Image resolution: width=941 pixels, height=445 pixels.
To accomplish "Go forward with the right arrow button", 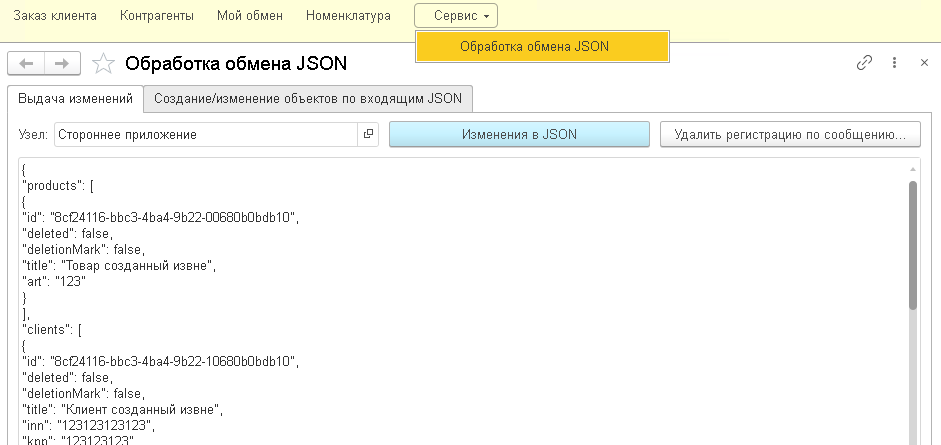I will point(62,64).
